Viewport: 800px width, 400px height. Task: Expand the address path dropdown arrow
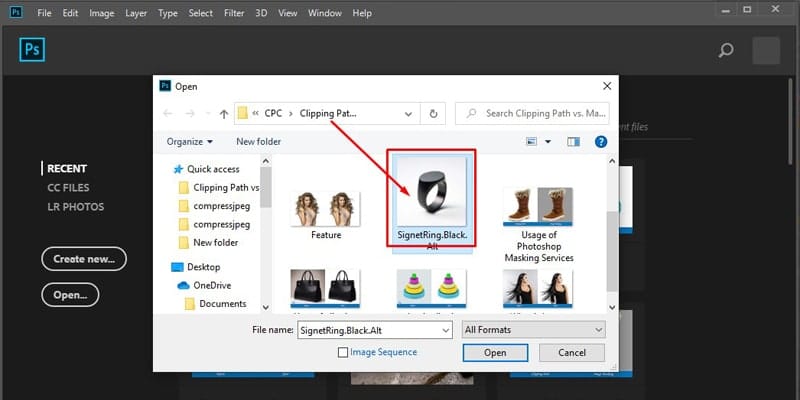408,114
